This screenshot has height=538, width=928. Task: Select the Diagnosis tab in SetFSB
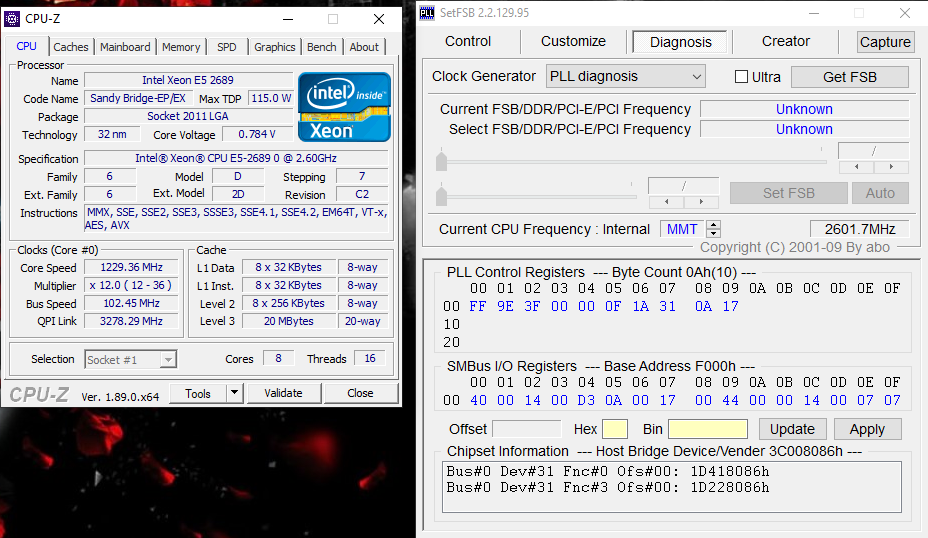coord(680,42)
